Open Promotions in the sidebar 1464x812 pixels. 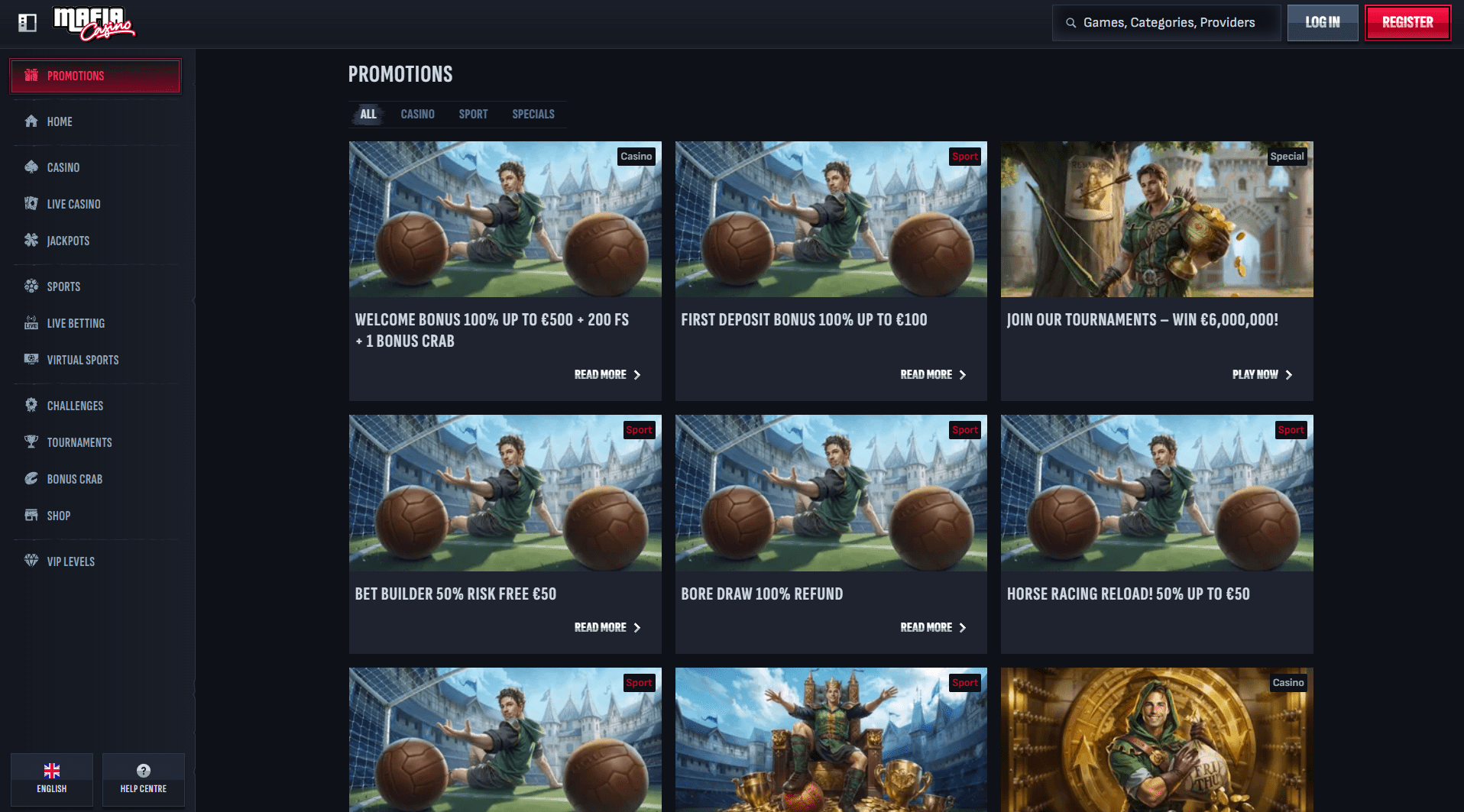coord(96,76)
